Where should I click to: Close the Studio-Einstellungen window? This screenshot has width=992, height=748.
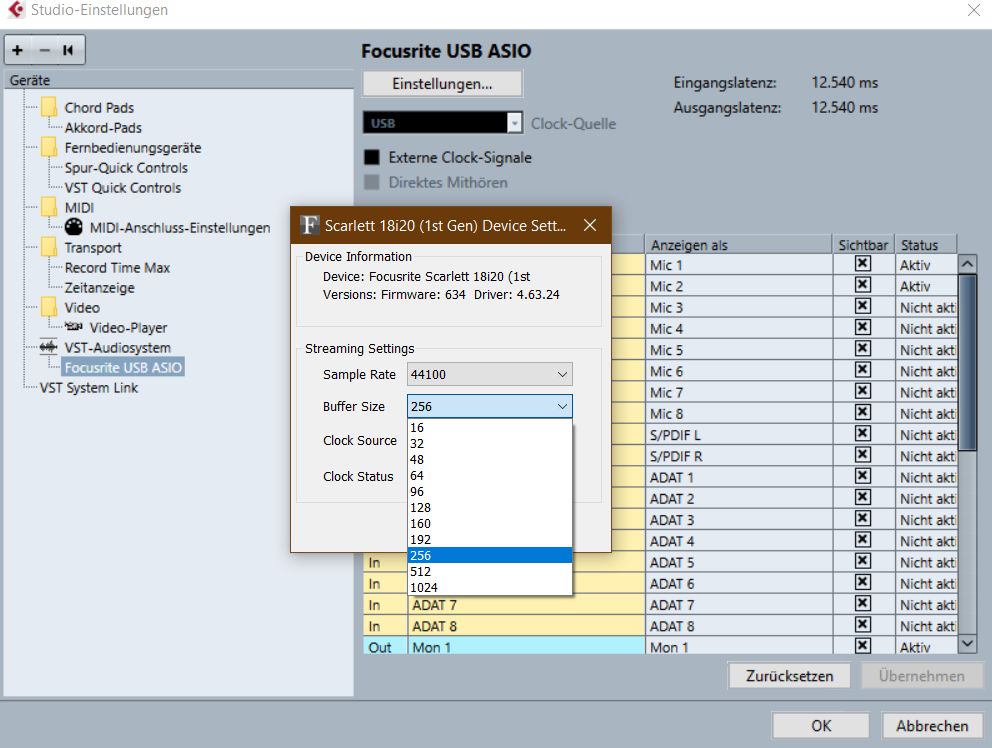pyautogui.click(x=974, y=9)
